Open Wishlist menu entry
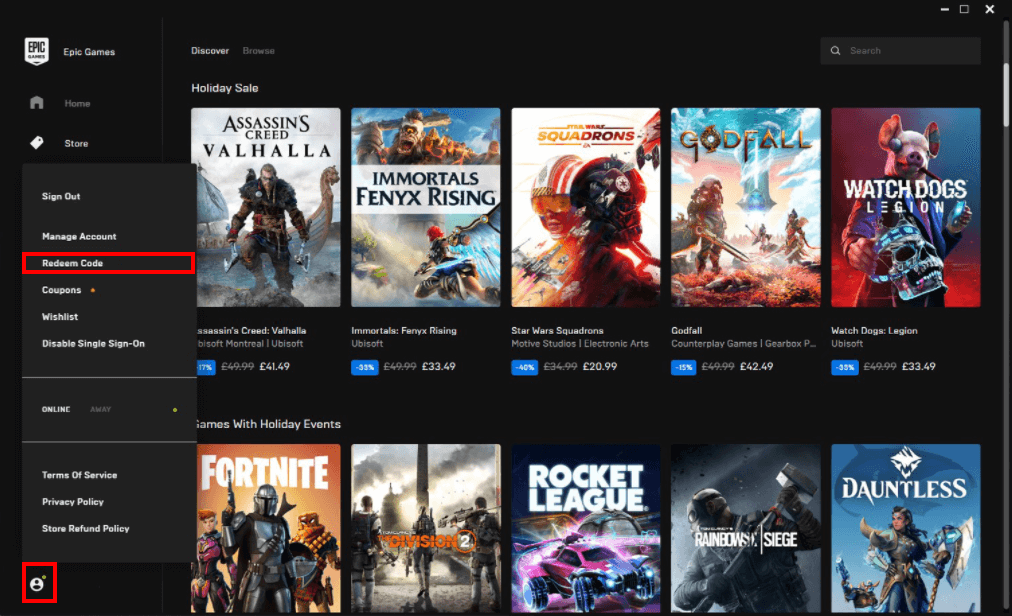 click(60, 316)
